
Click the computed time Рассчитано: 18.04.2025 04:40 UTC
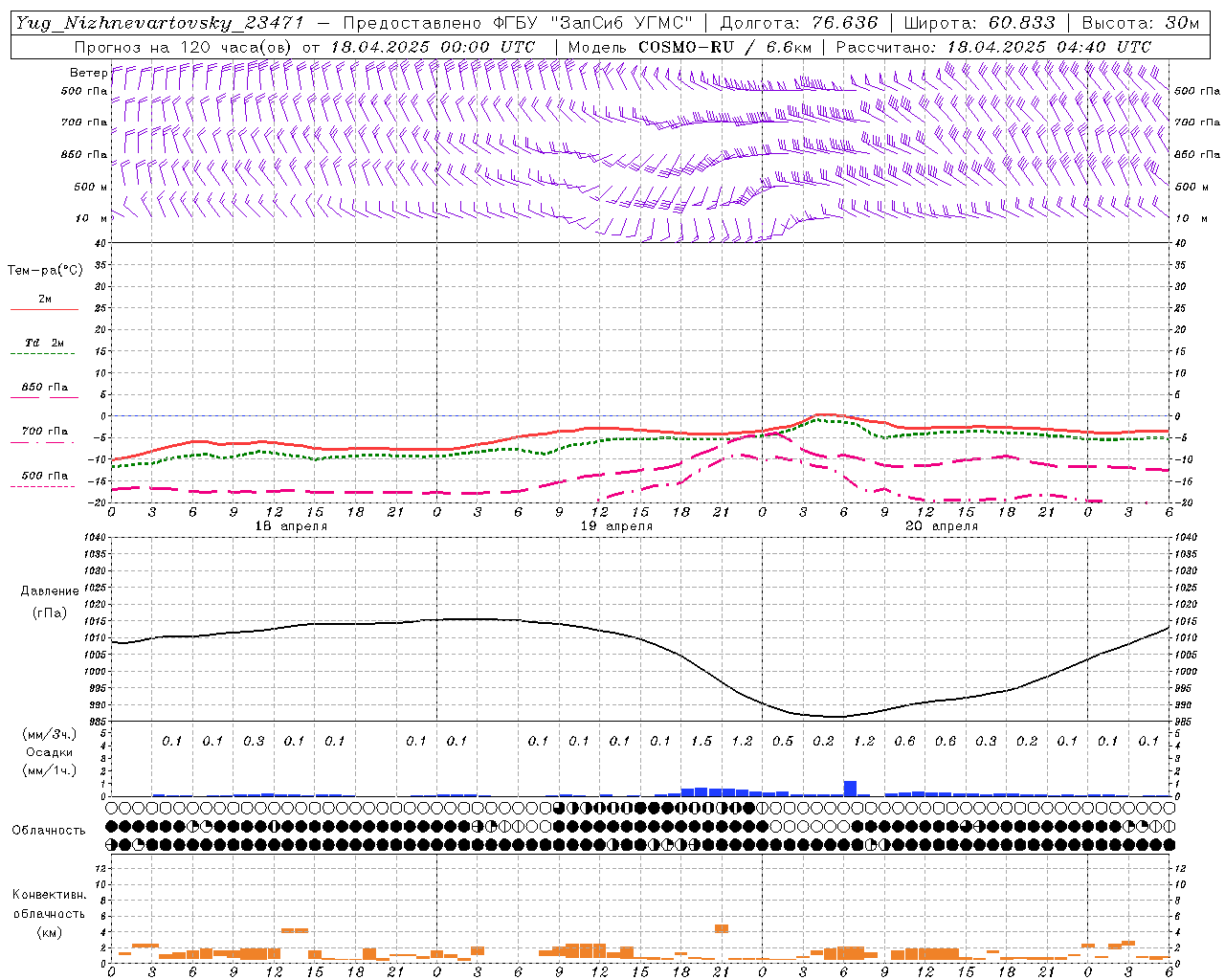pyautogui.click(x=993, y=47)
